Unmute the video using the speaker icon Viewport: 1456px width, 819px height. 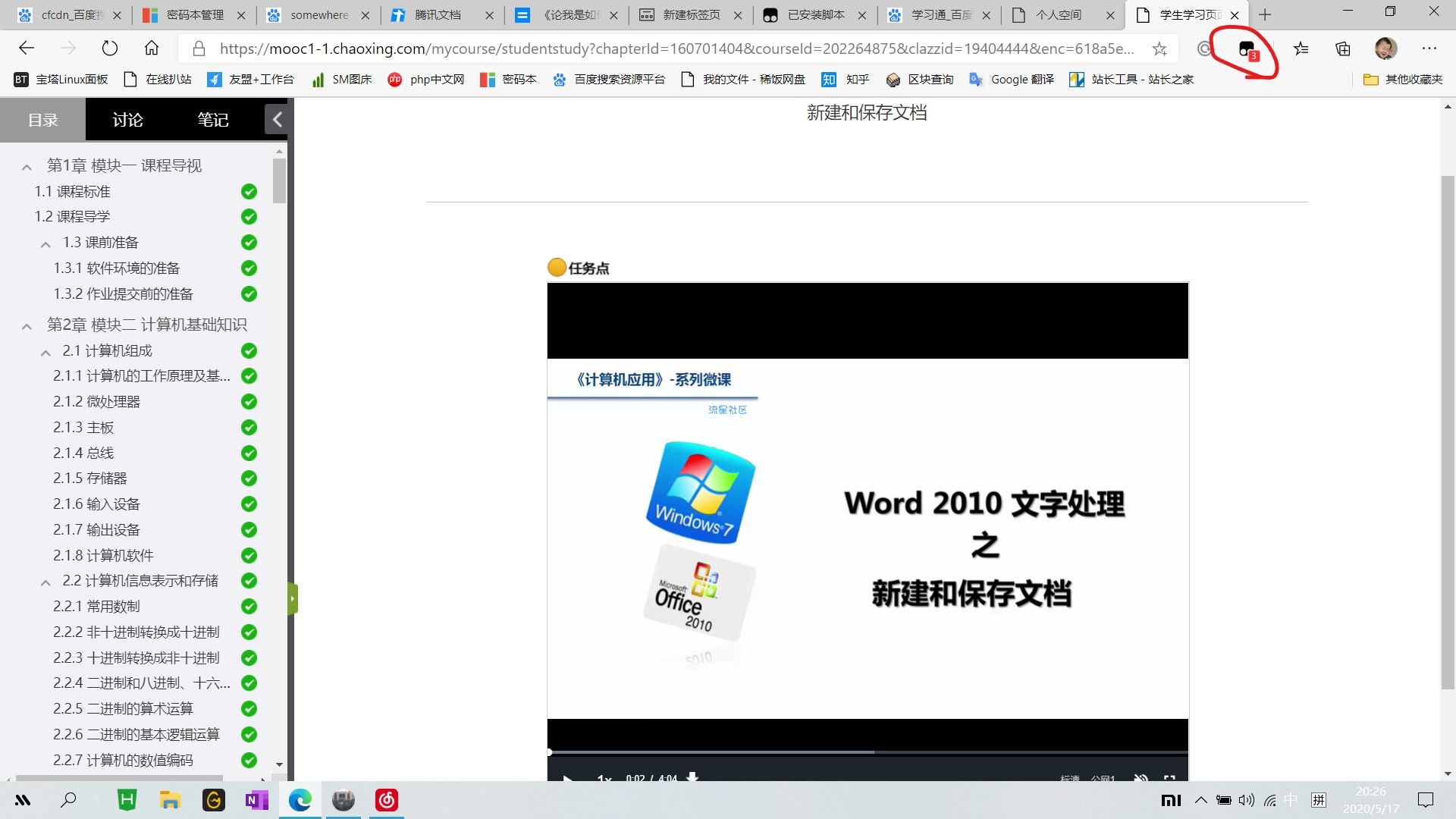point(1141,778)
